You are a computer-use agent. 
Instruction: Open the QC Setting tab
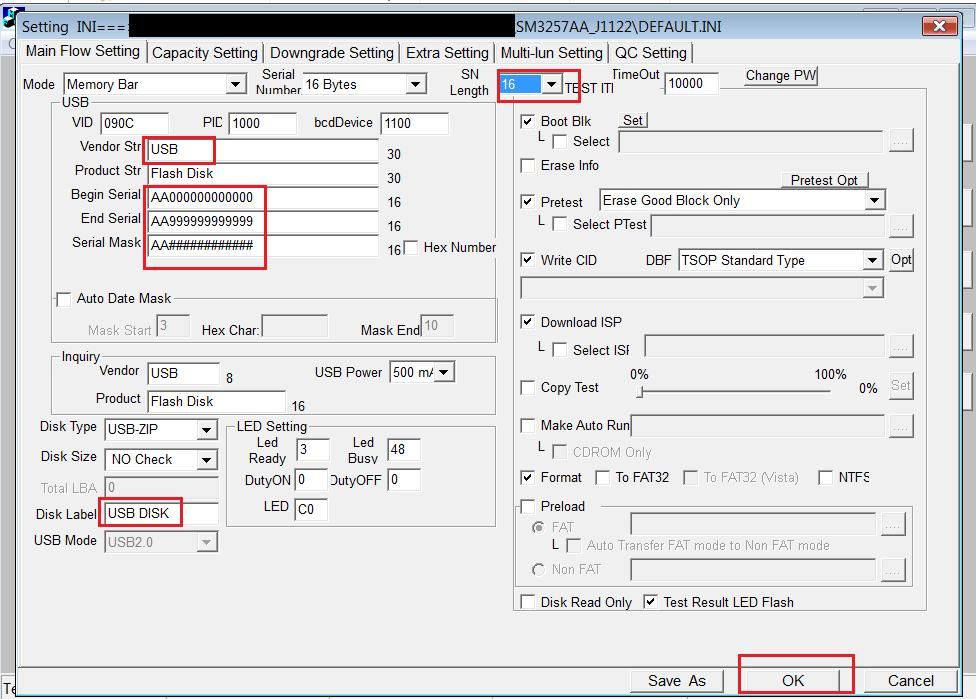click(x=651, y=53)
